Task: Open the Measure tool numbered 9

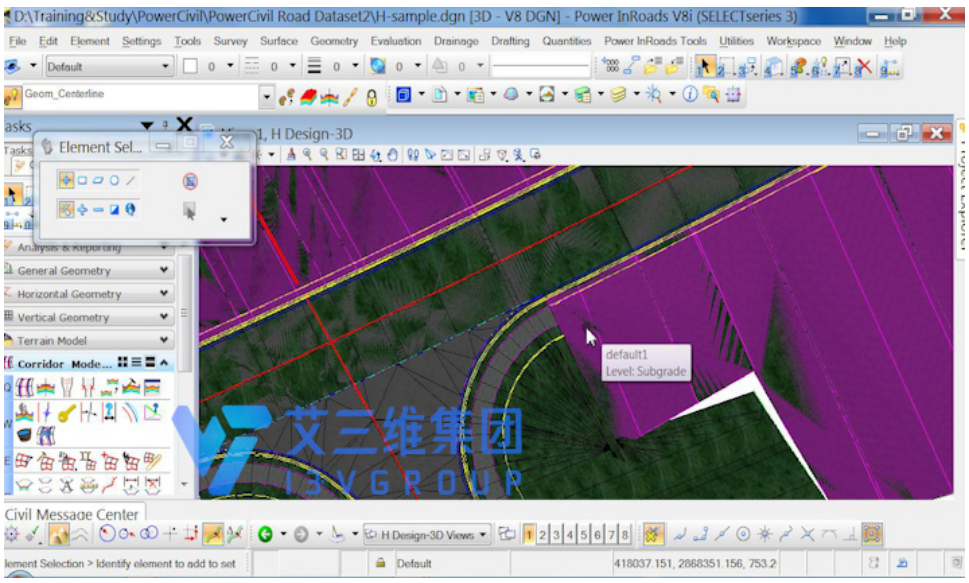Action: [x=889, y=67]
